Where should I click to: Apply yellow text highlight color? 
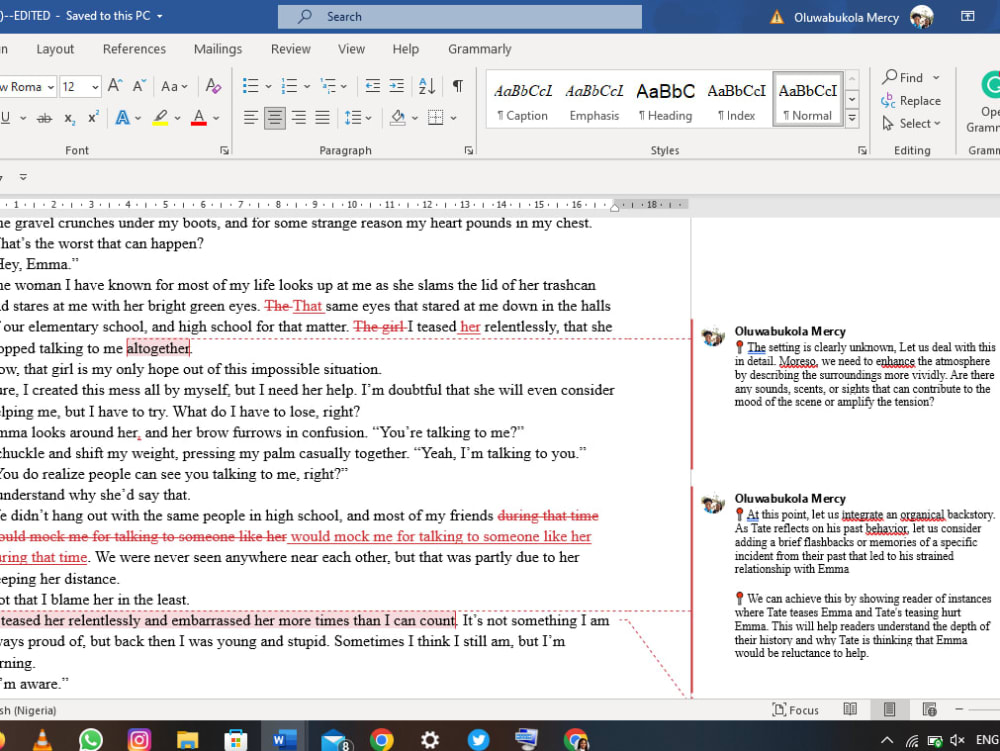click(160, 117)
